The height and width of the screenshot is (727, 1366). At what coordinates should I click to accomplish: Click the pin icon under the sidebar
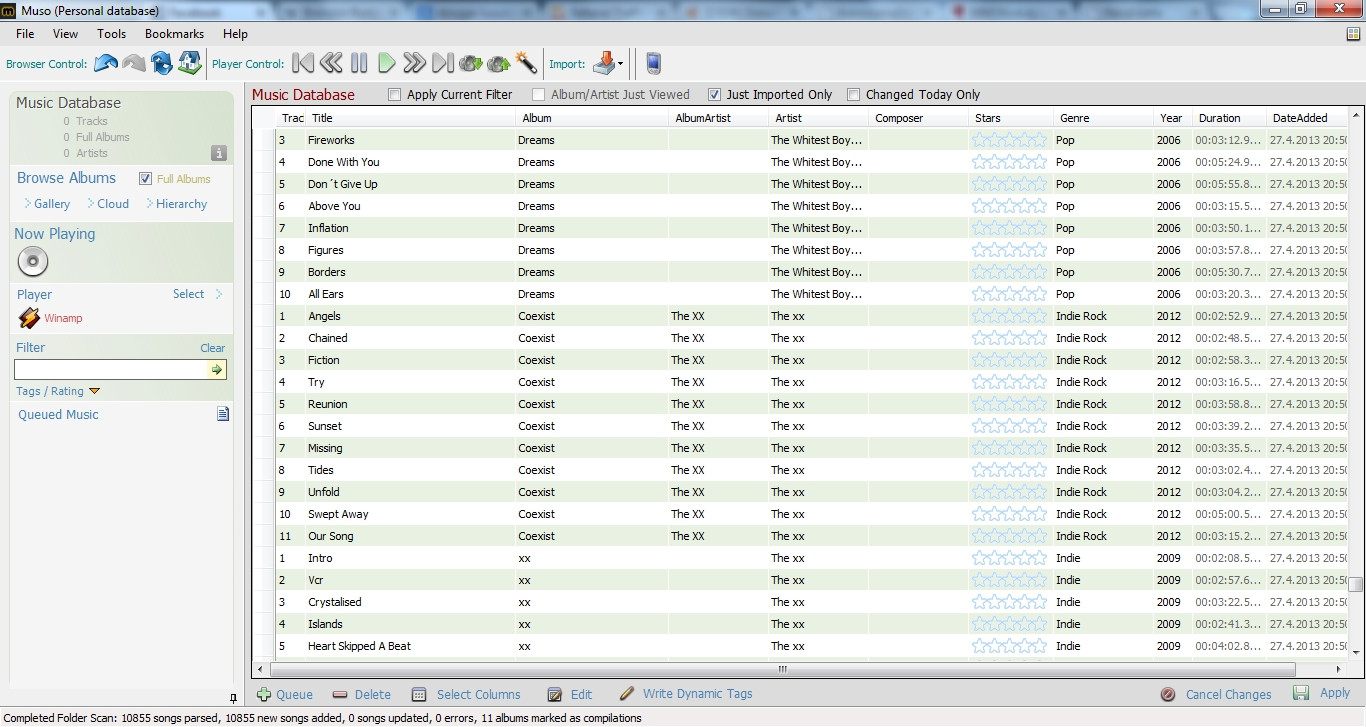(233, 698)
